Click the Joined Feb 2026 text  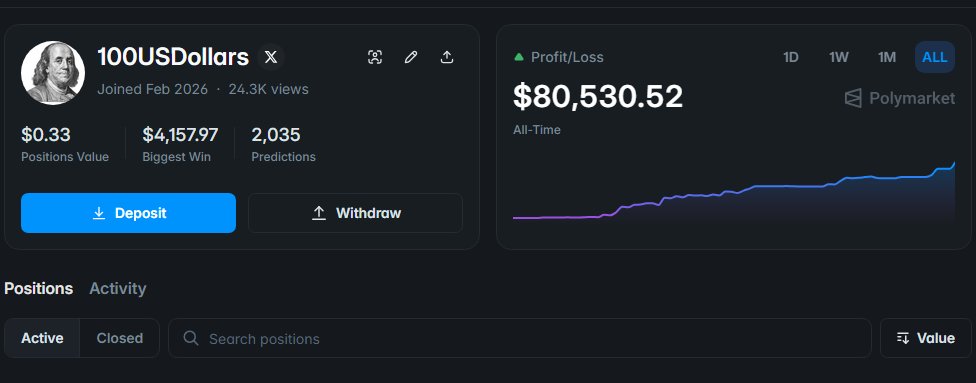point(152,89)
